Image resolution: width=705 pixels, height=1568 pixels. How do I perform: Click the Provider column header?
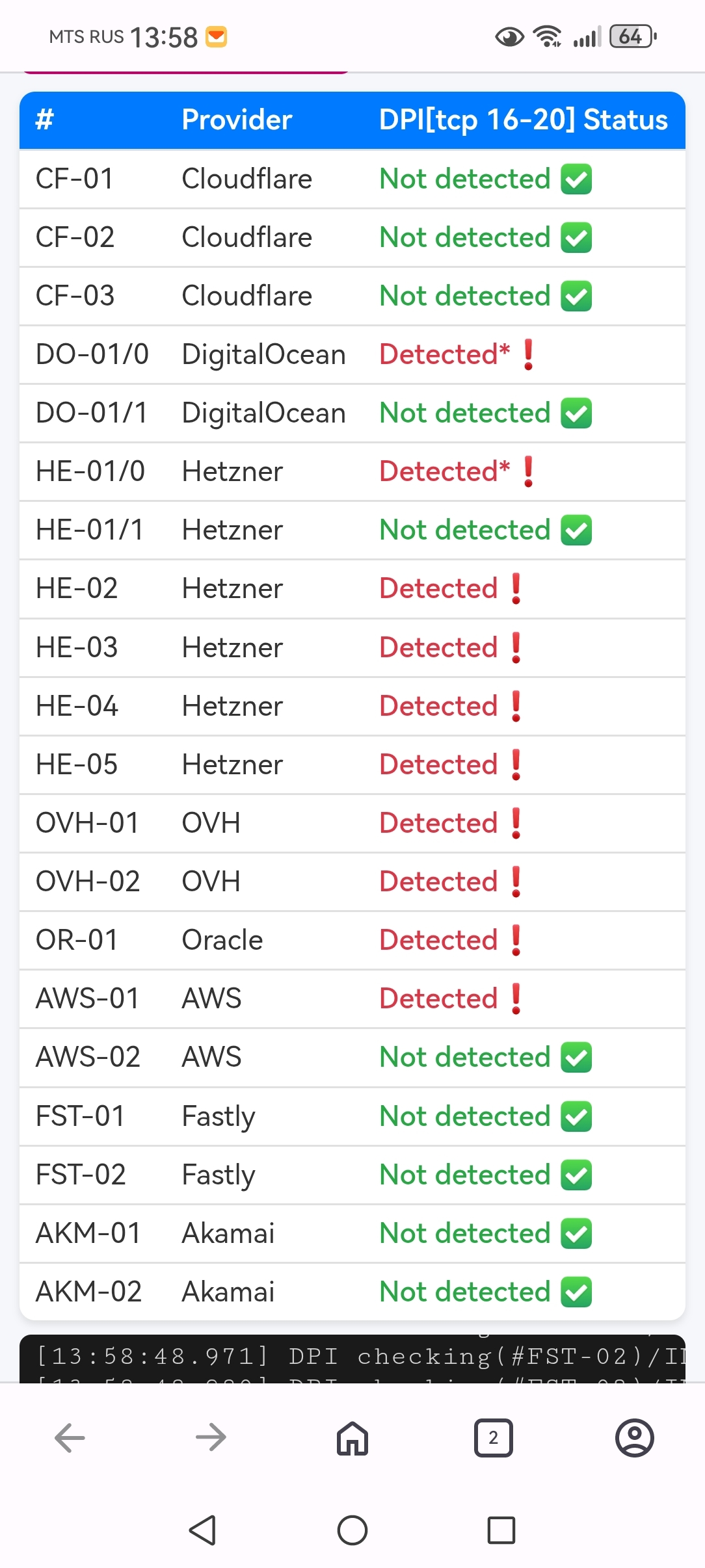pyautogui.click(x=237, y=120)
